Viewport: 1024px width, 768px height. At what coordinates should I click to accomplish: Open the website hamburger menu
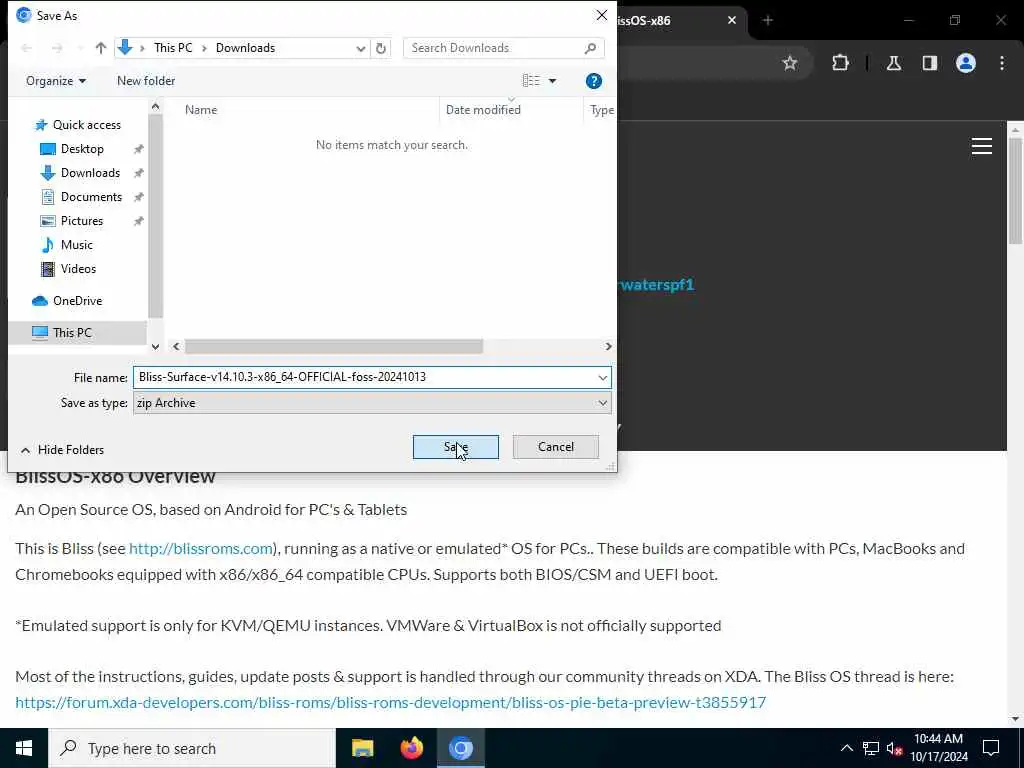pos(982,146)
